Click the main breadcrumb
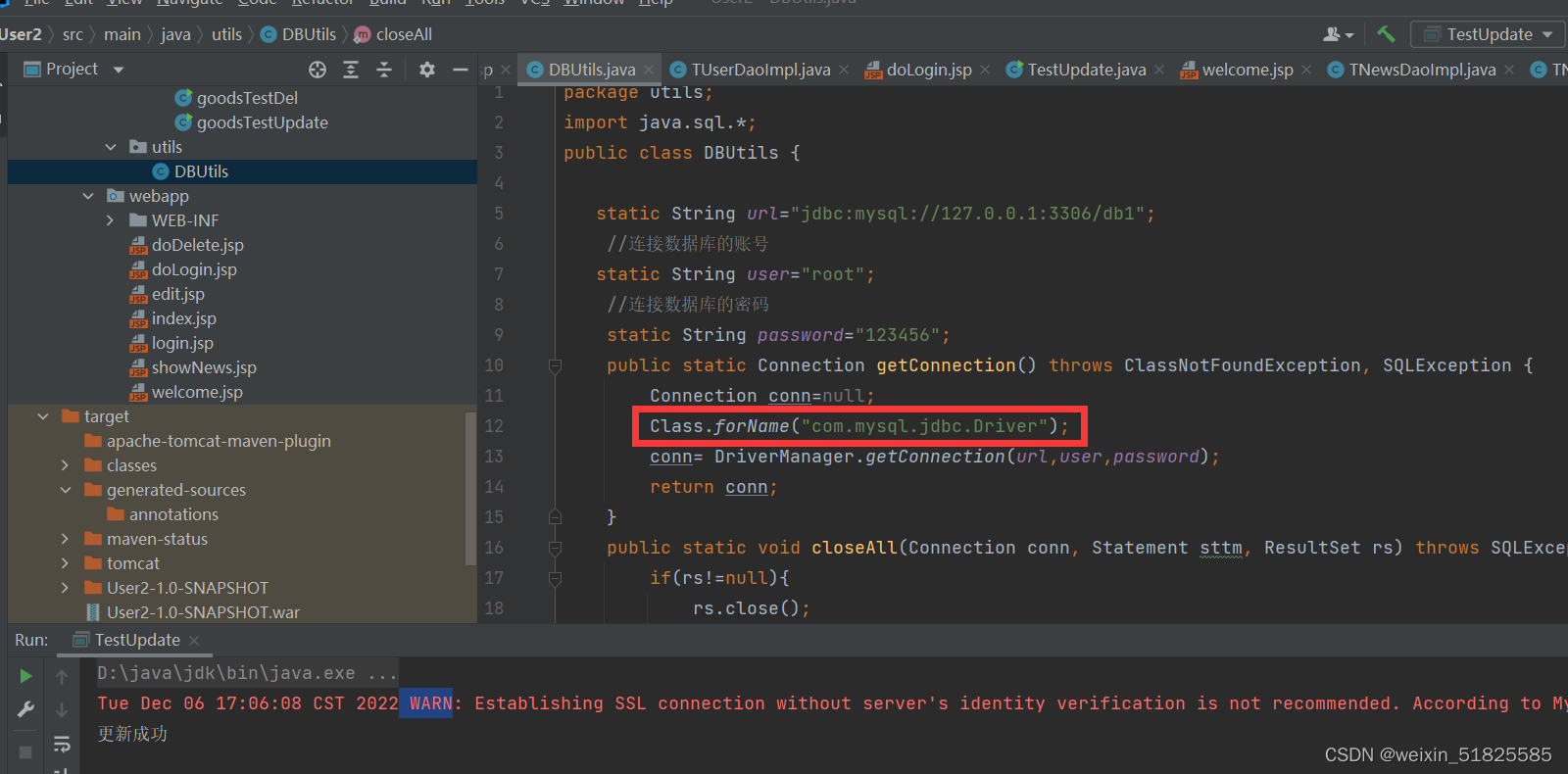 (122, 34)
